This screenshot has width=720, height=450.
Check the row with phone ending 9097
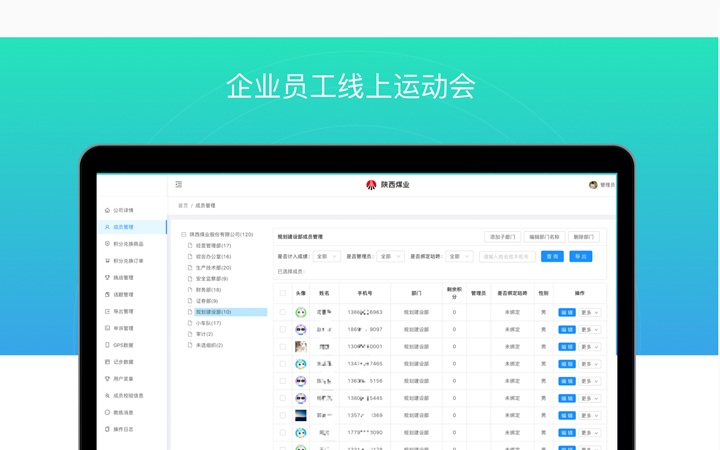[283, 329]
